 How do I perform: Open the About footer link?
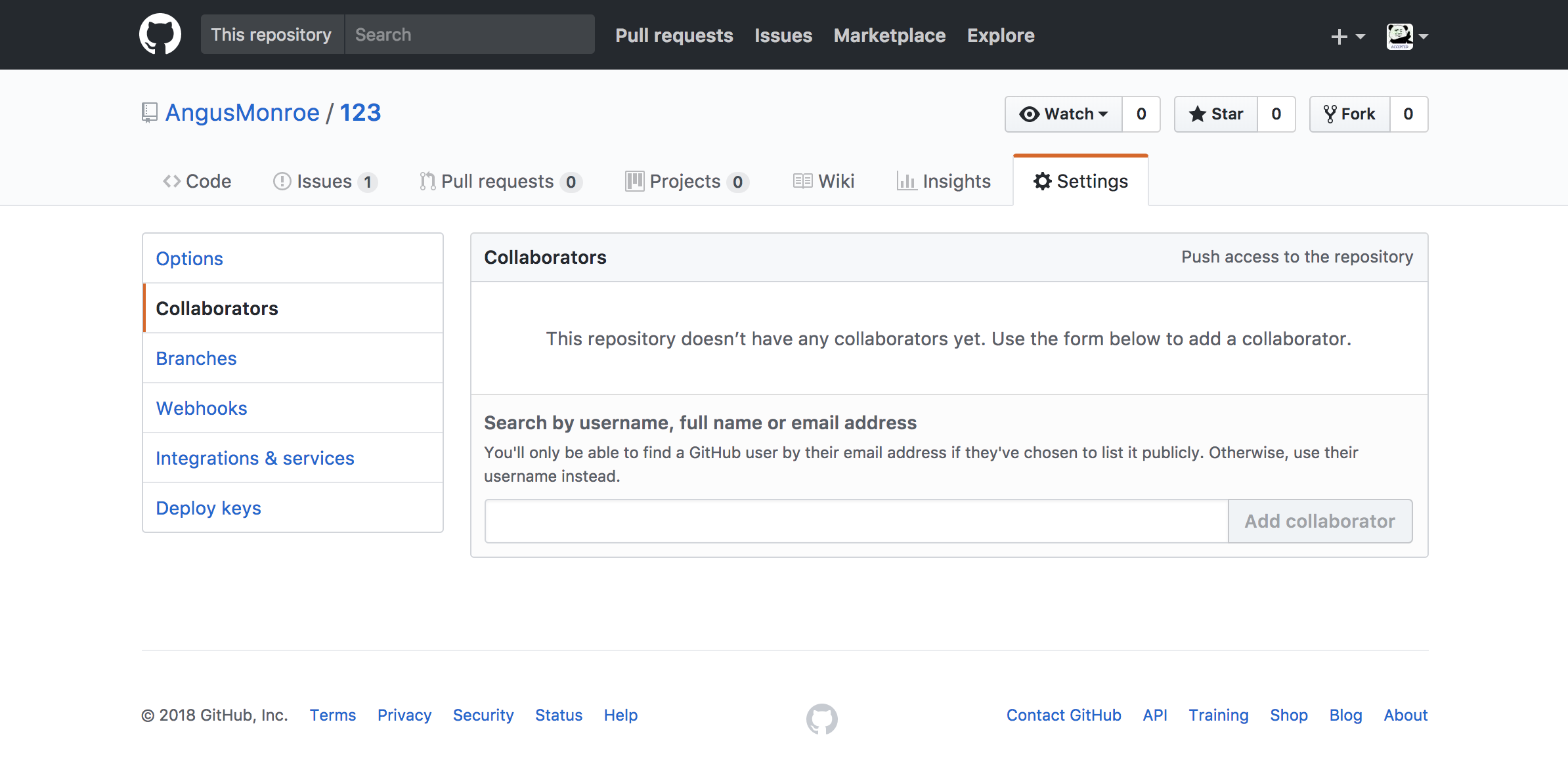[1406, 715]
